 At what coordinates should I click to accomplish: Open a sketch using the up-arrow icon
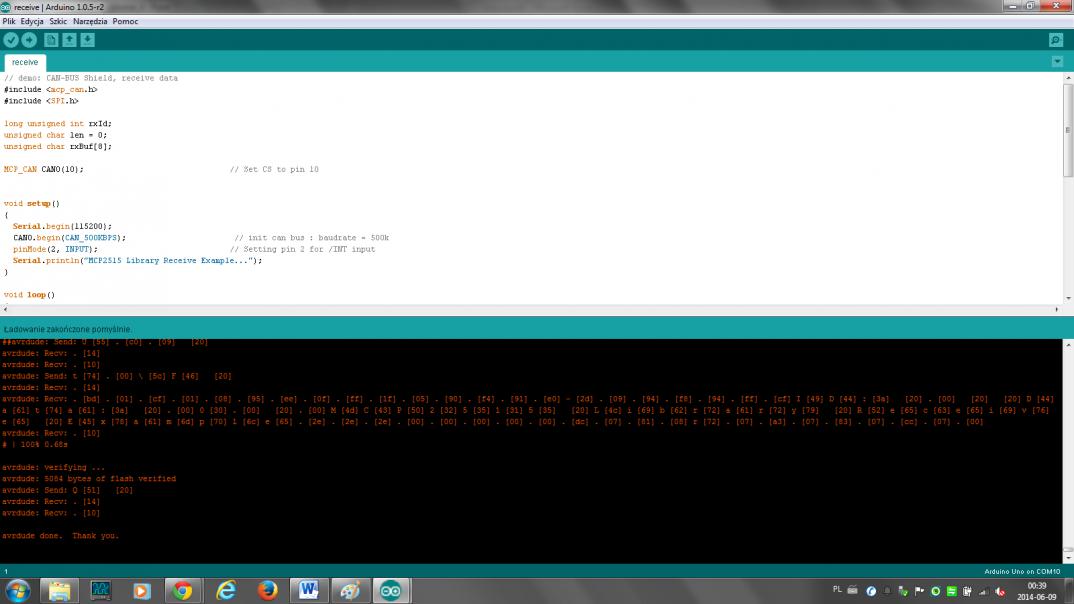tap(69, 40)
